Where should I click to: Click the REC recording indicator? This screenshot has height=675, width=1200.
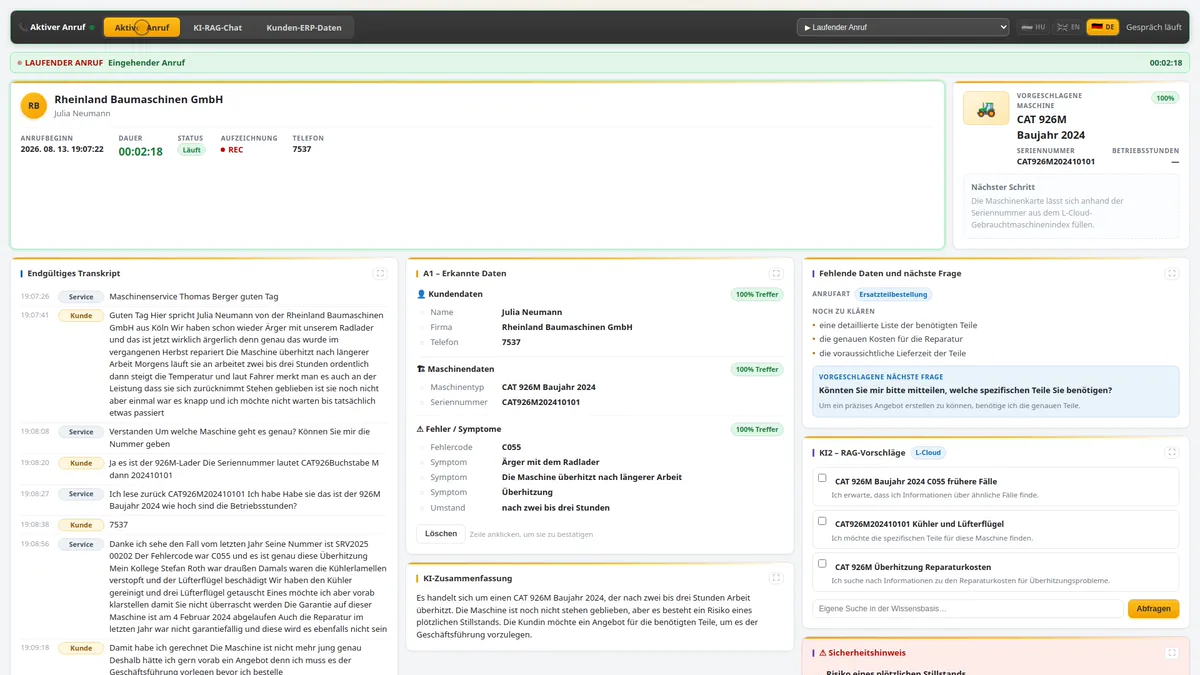(x=232, y=150)
